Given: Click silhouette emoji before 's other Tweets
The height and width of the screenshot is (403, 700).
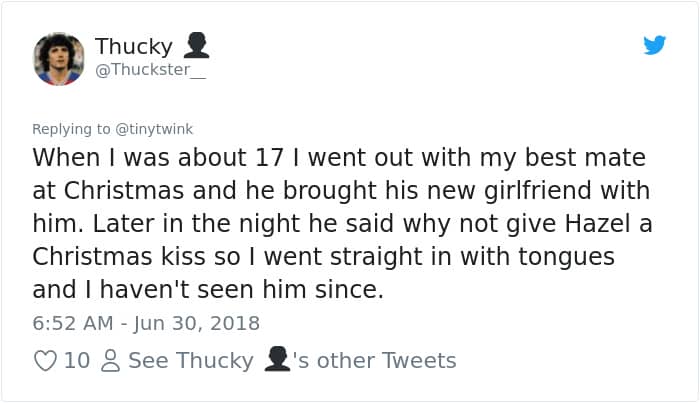Looking at the screenshot, I should point(277,359).
